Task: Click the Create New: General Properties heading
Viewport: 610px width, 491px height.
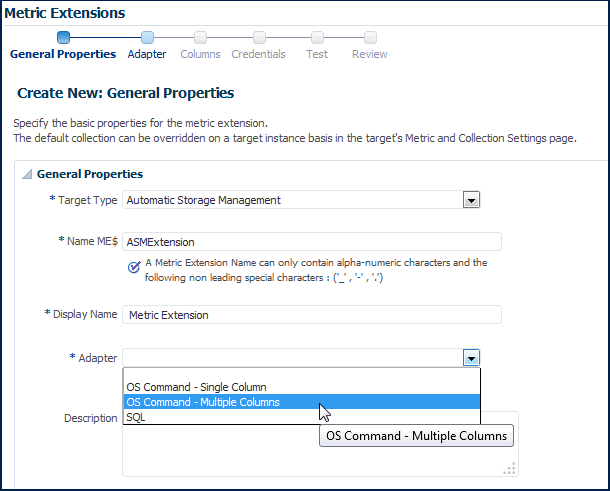Action: coord(126,93)
